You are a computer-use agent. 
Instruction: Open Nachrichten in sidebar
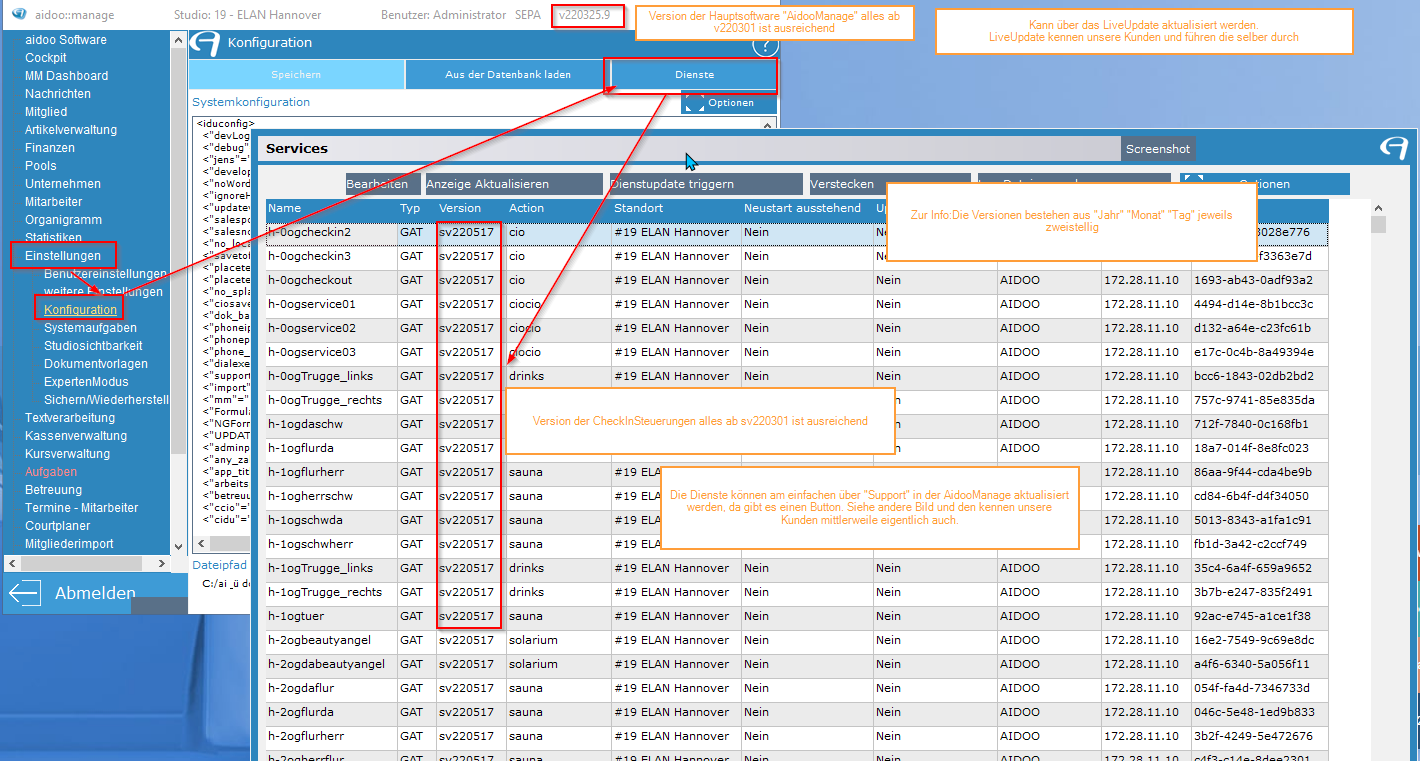(x=58, y=94)
